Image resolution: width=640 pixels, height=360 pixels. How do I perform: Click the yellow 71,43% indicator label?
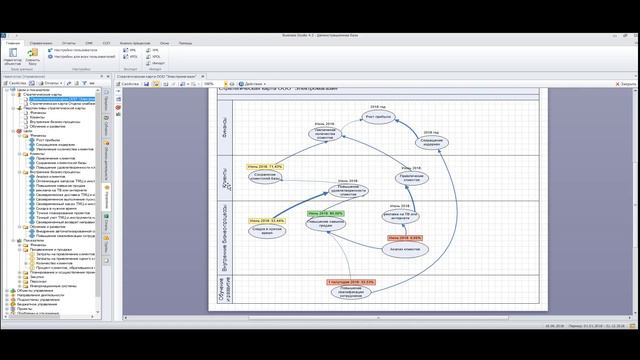265,167
